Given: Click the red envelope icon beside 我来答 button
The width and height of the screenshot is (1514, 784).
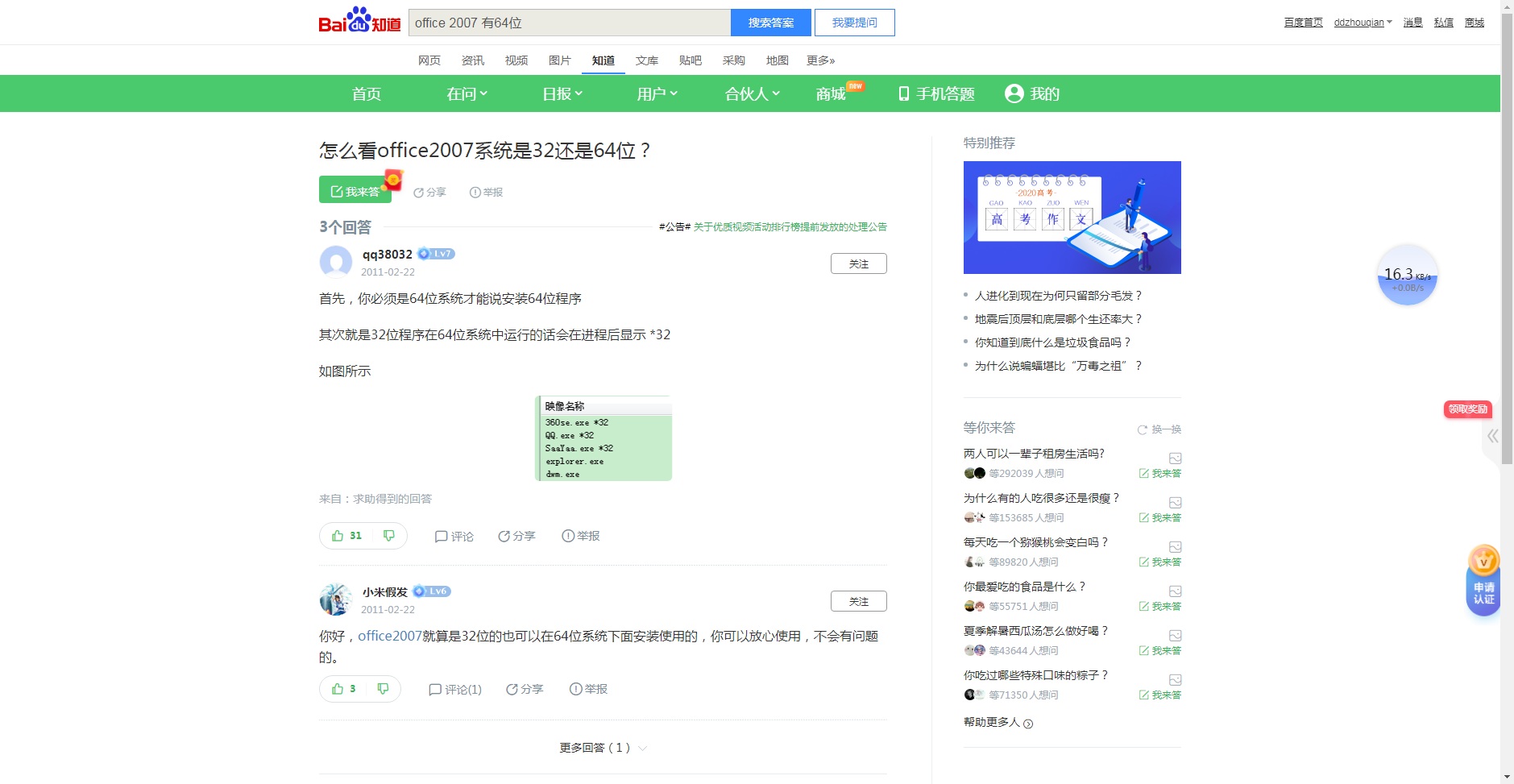Looking at the screenshot, I should pyautogui.click(x=392, y=180).
